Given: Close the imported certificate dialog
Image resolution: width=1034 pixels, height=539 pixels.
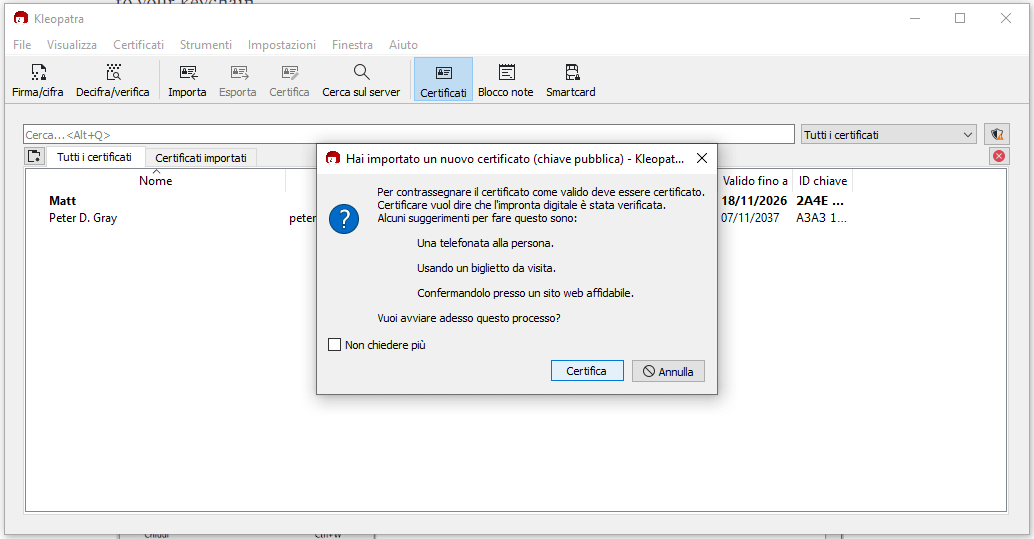Looking at the screenshot, I should click(x=702, y=158).
